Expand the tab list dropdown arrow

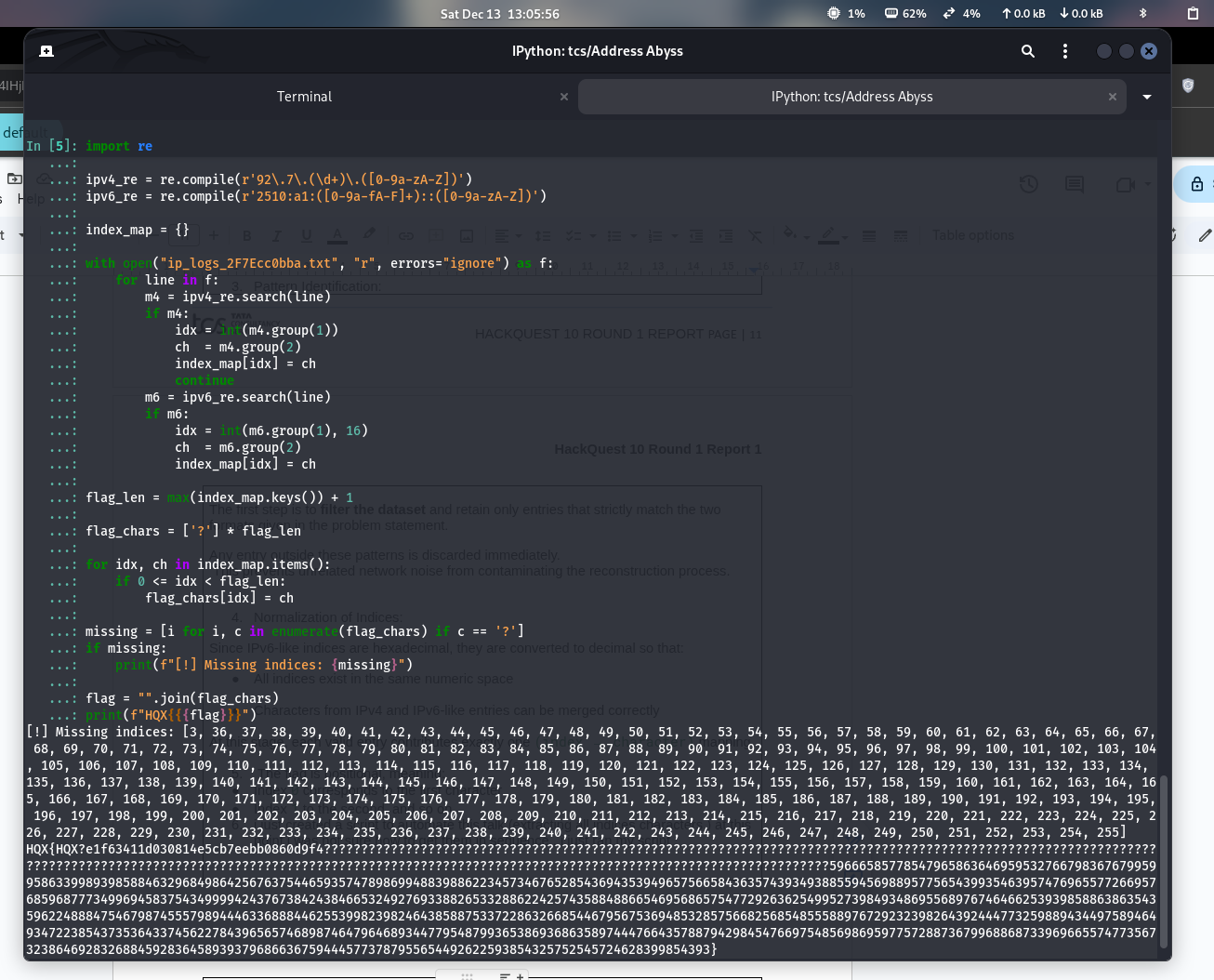point(1147,97)
